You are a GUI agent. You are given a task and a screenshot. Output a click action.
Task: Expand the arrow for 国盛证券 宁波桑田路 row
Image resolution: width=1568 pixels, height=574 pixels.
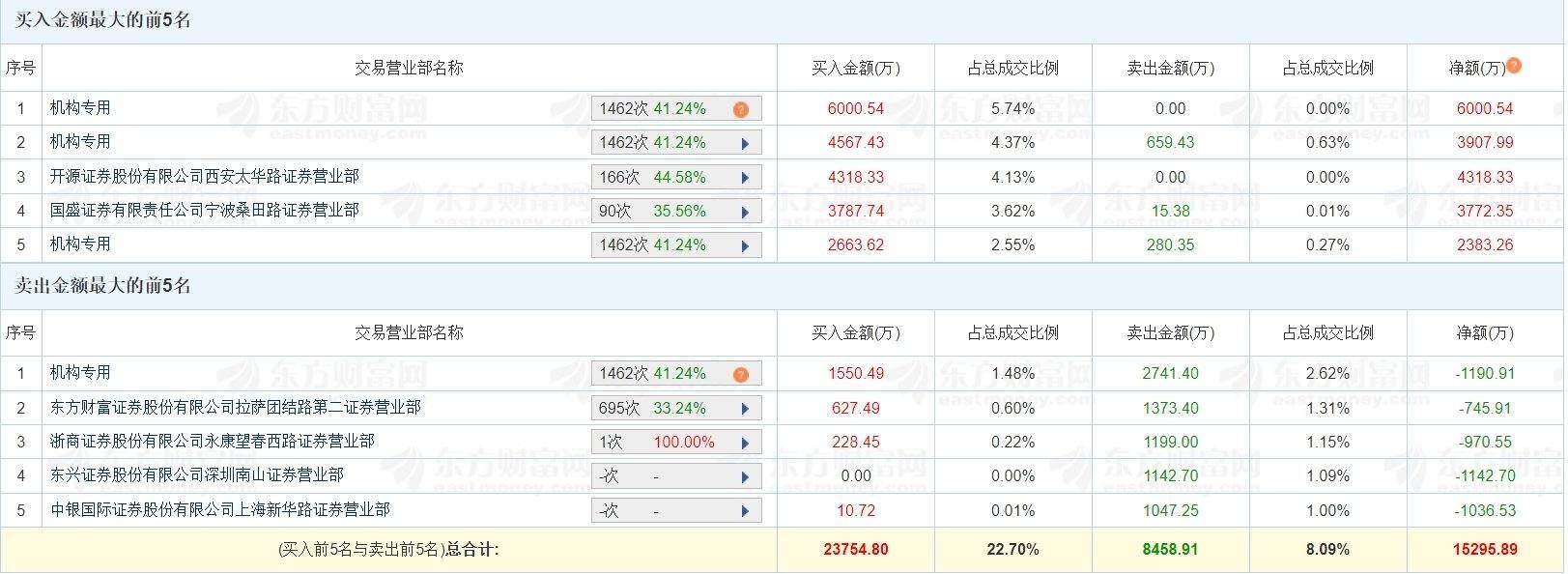pos(745,212)
